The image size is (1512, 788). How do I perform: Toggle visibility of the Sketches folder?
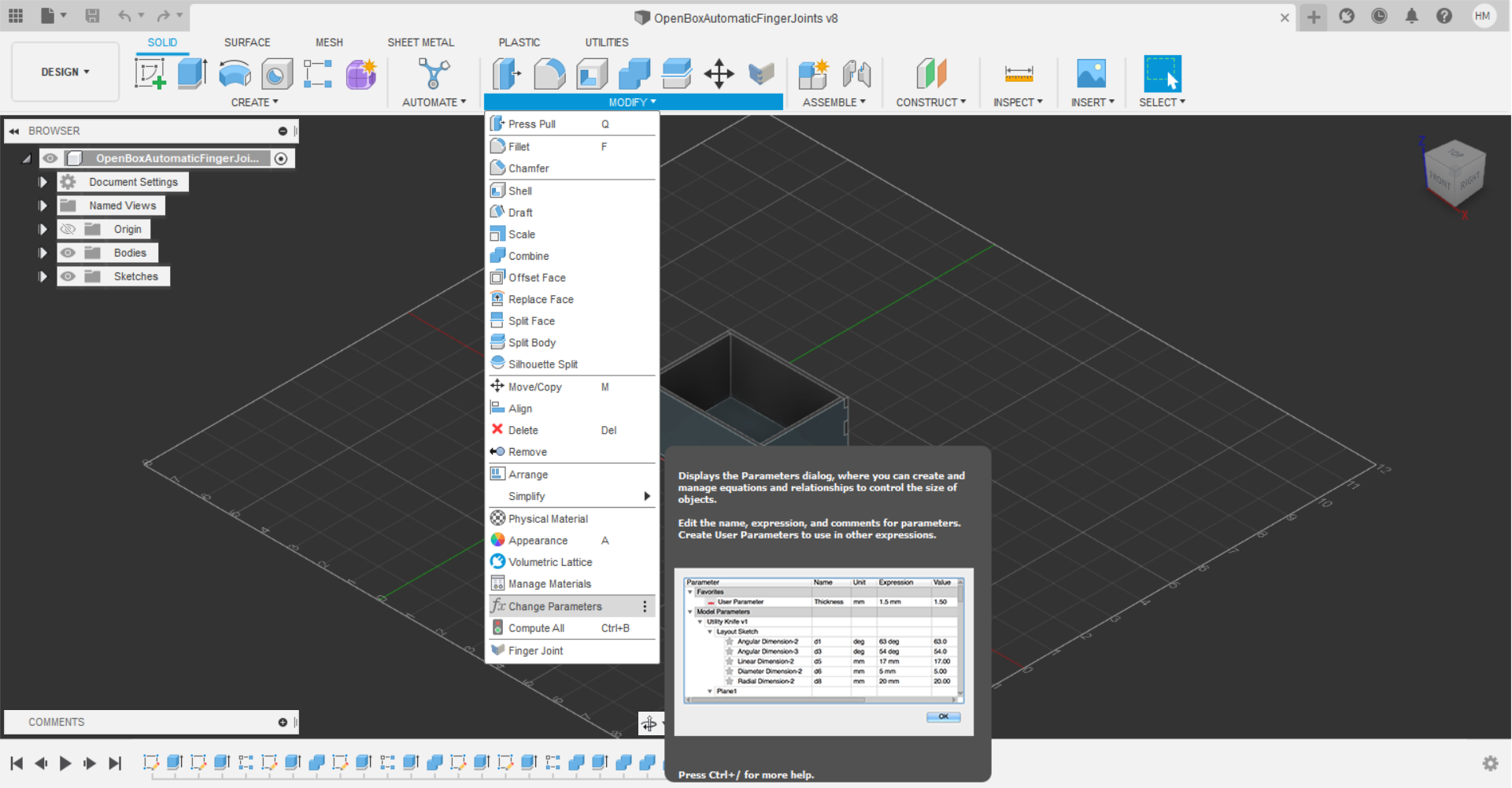pos(68,276)
